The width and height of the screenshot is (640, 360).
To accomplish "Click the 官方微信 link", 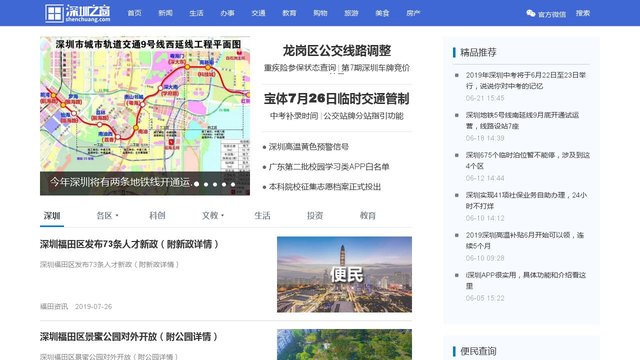I will (x=552, y=14).
